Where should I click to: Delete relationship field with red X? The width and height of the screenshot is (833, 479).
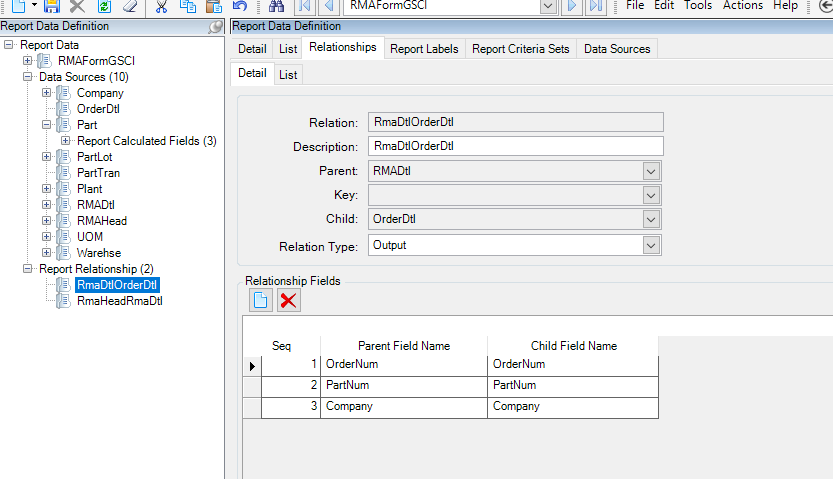(288, 300)
